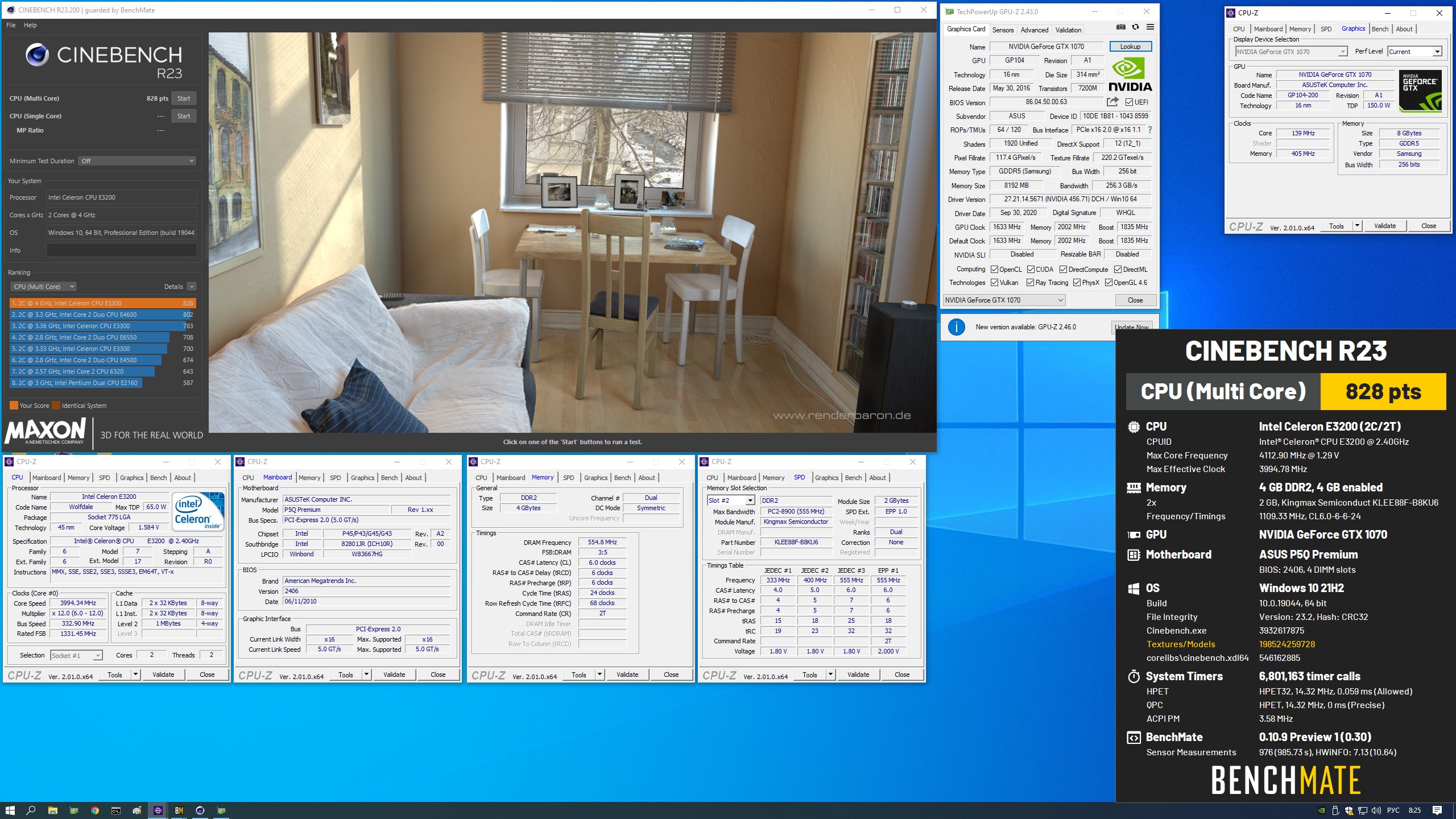
Task: Open Windows Security tray icon
Action: [x=1349, y=810]
